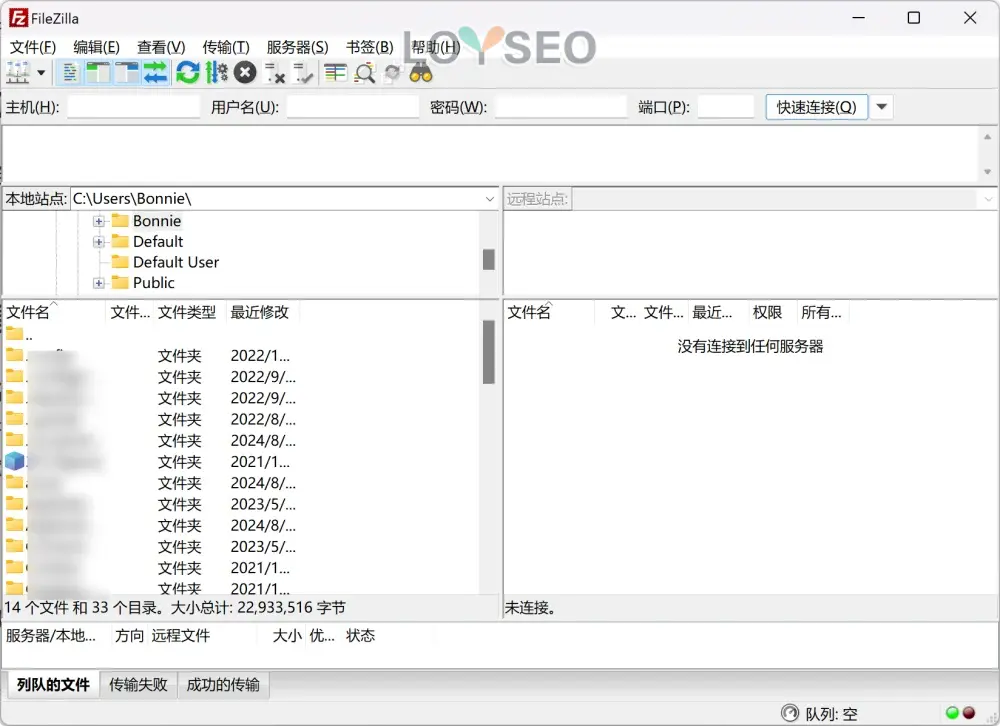Image resolution: width=1000 pixels, height=726 pixels.
Task: Click the 密码(W) password field
Action: pyautogui.click(x=561, y=107)
